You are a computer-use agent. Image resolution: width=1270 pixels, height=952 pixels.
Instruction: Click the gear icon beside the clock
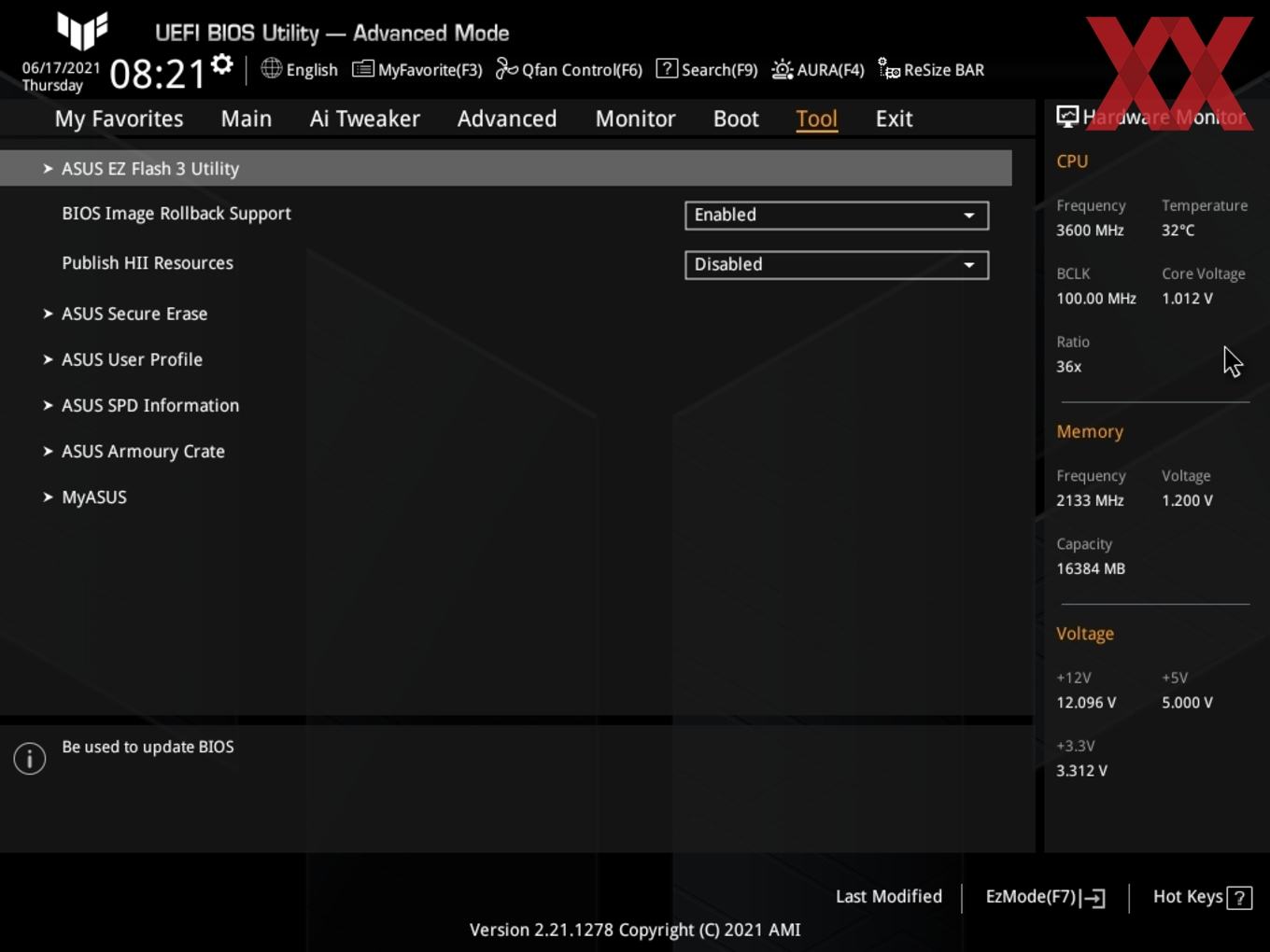[x=222, y=64]
